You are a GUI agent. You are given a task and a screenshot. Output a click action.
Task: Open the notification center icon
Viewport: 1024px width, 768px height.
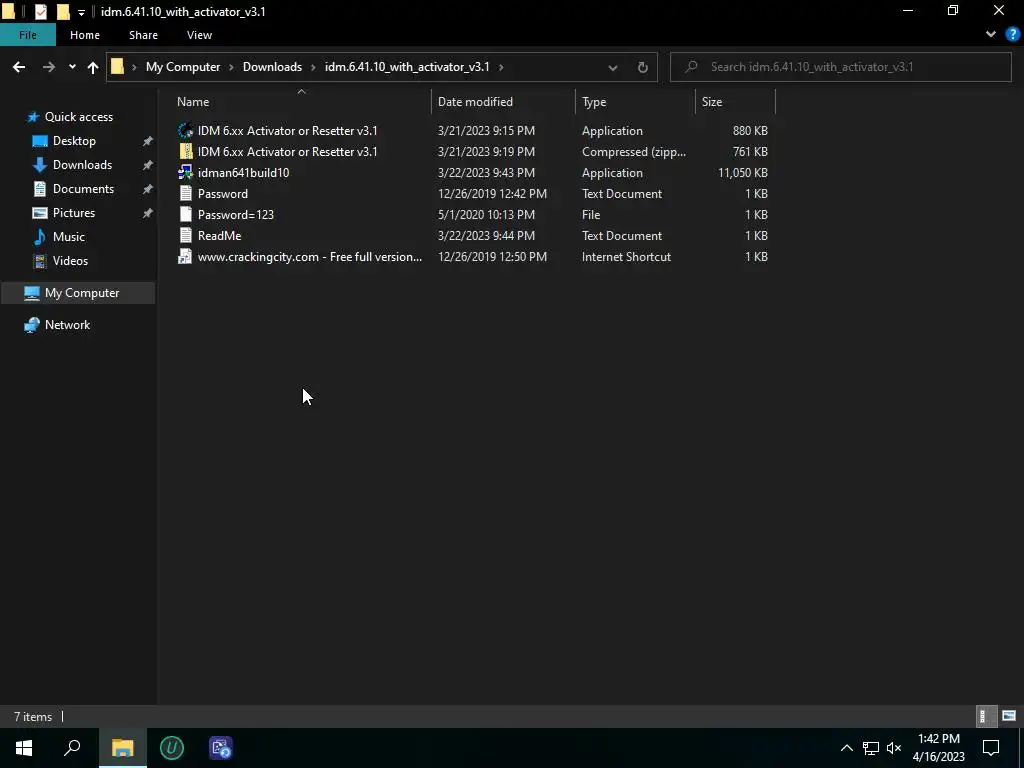[991, 748]
